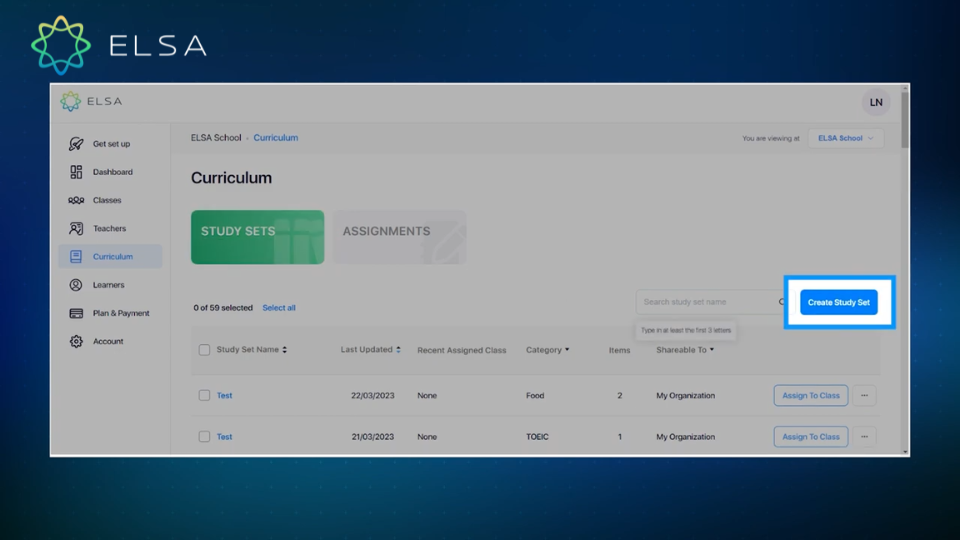Click the Curriculum book icon
The height and width of the screenshot is (540, 960).
tap(76, 257)
